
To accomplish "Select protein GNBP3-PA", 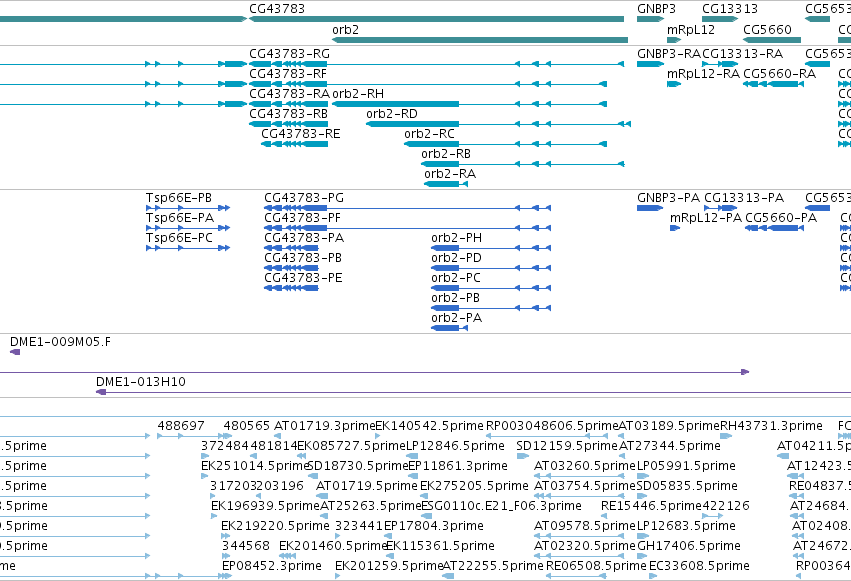I will 669,198.
